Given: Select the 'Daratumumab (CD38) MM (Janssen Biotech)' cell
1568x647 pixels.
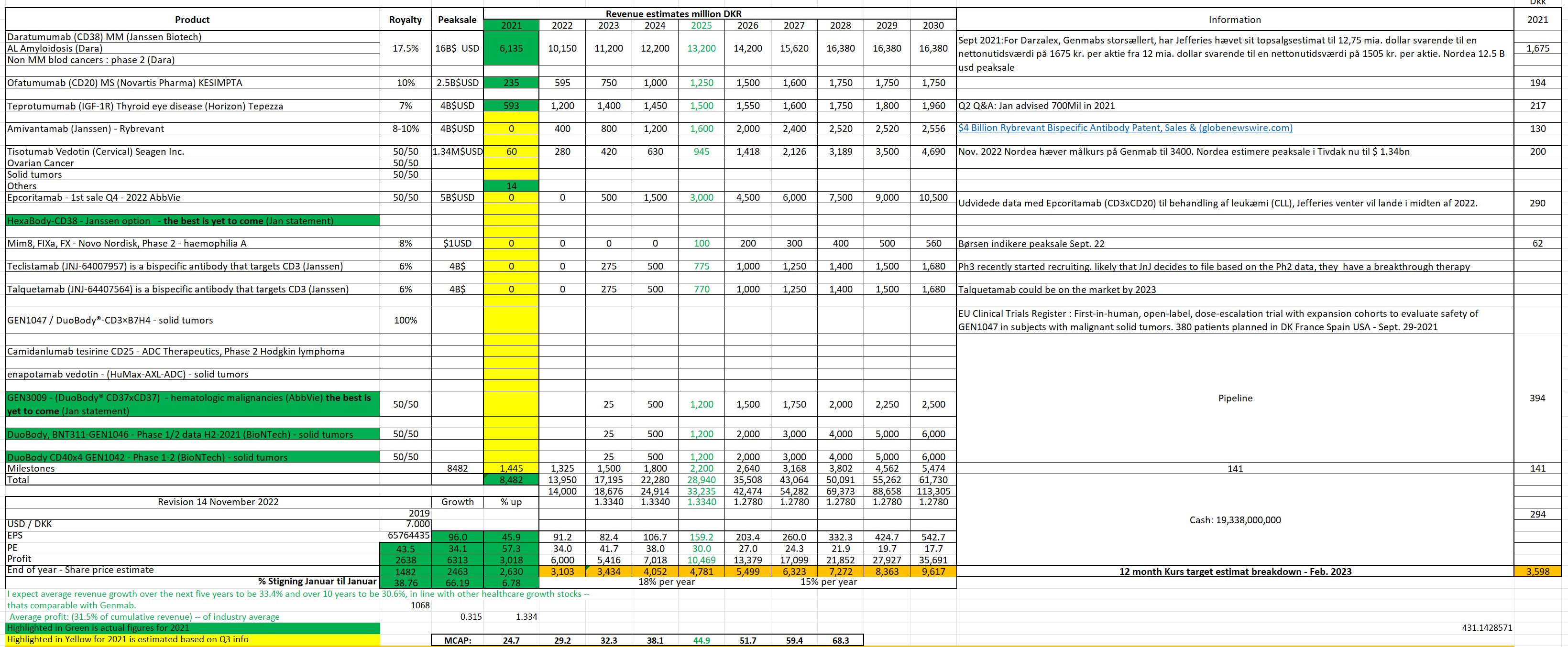Looking at the screenshot, I should [x=192, y=37].
